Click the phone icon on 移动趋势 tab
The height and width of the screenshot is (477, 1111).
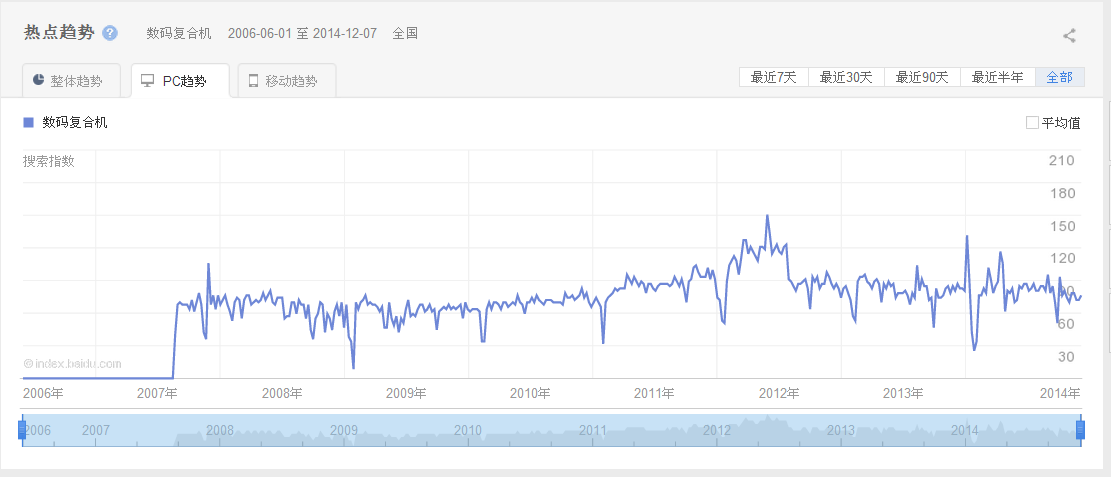tap(253, 81)
